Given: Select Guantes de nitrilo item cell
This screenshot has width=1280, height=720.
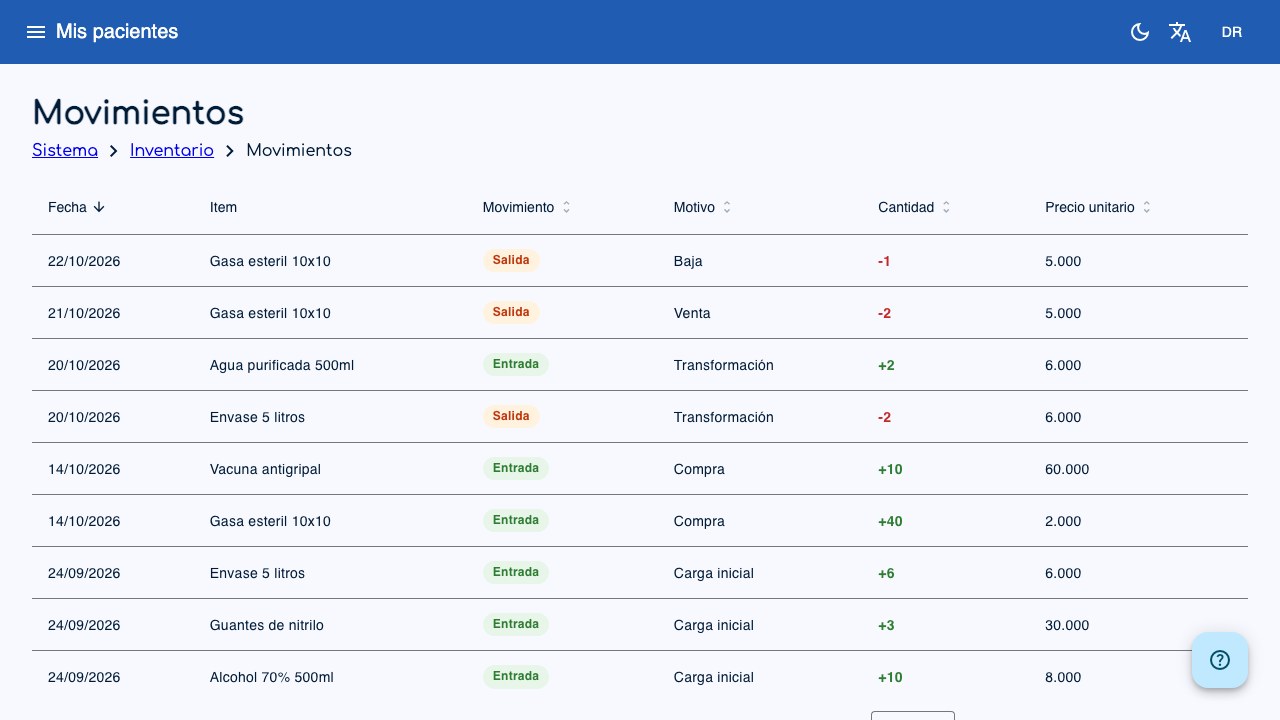Looking at the screenshot, I should (x=267, y=625).
